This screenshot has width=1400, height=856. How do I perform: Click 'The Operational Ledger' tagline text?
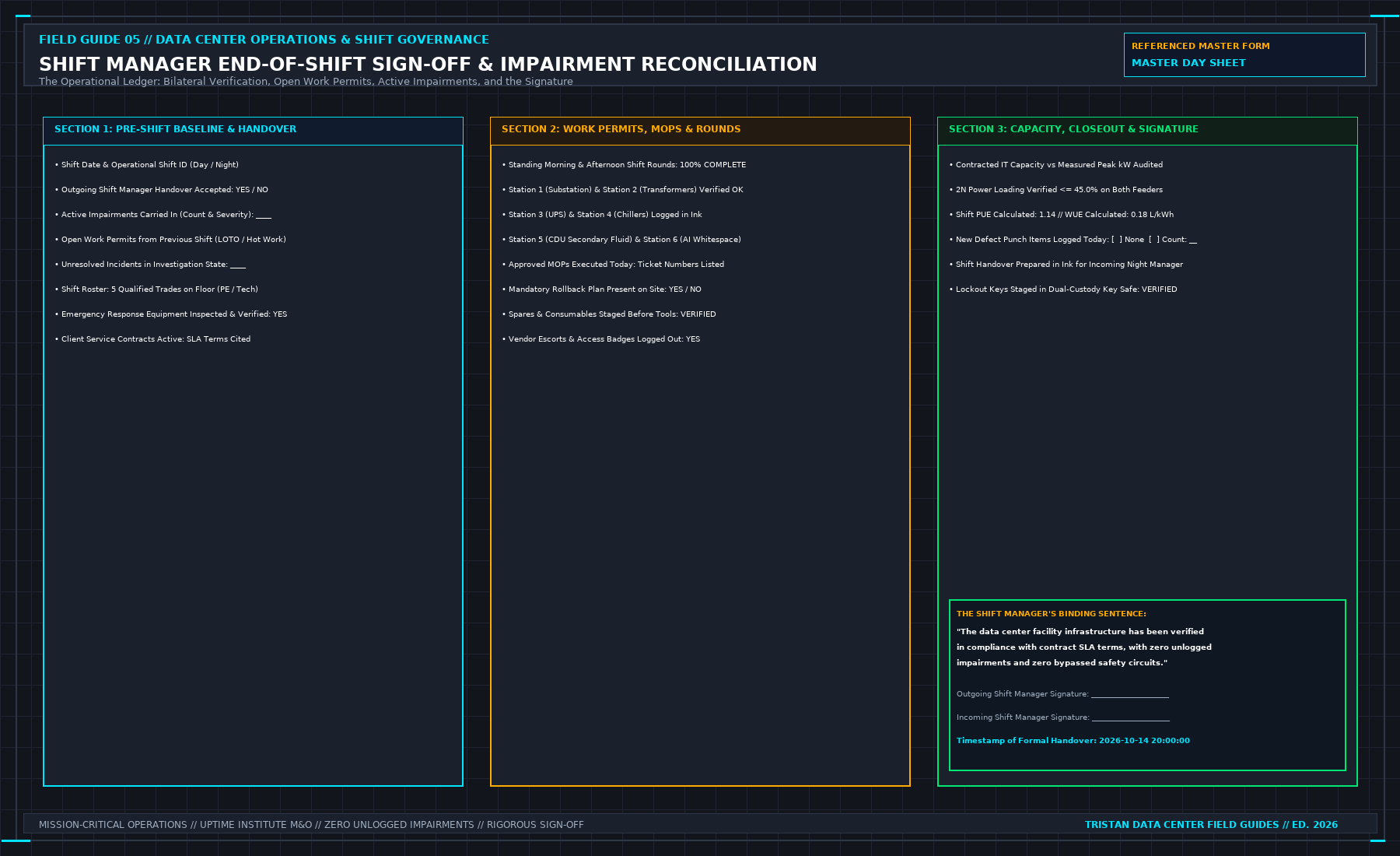[306, 82]
